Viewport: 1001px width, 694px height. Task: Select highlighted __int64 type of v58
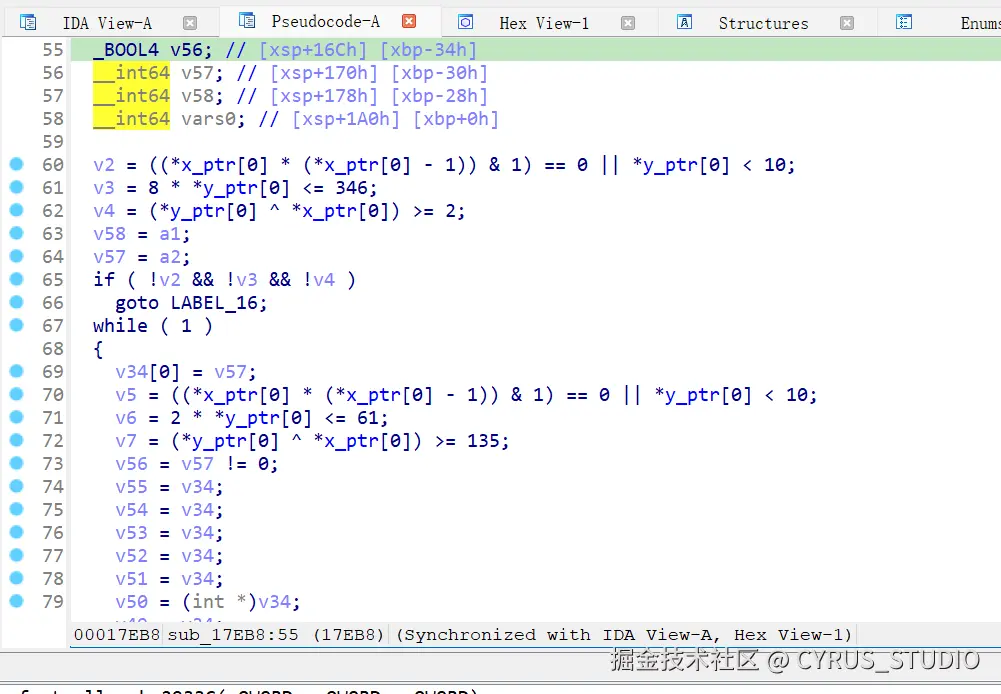click(132, 96)
